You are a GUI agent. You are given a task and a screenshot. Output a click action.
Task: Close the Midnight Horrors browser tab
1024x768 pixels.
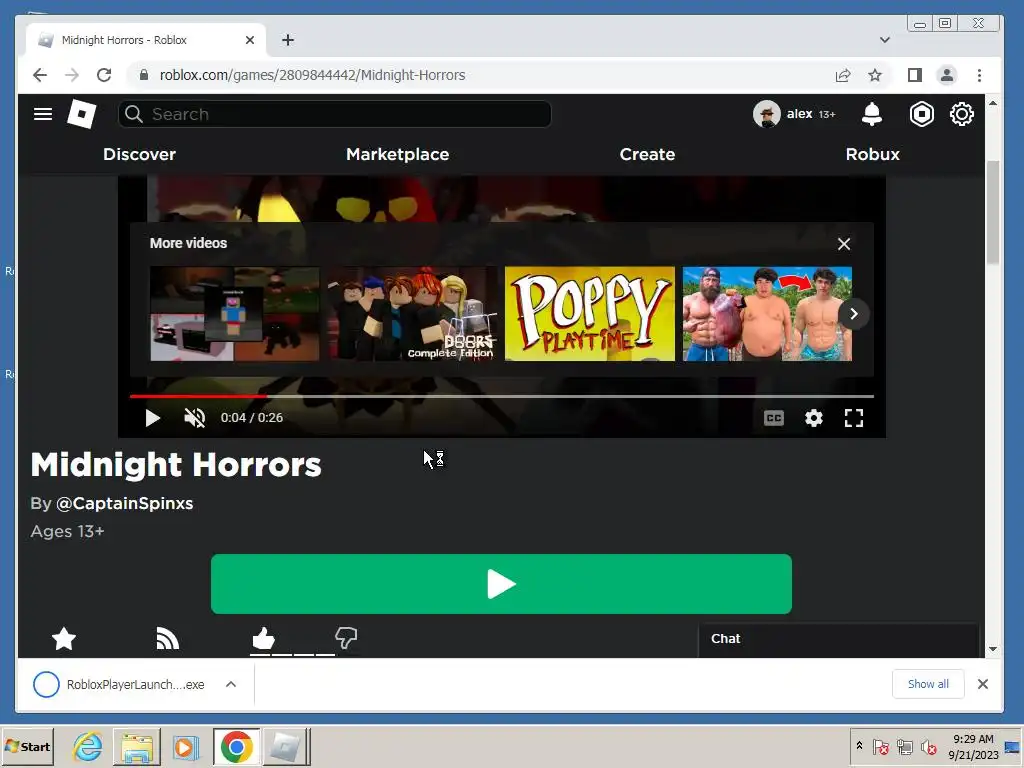click(x=249, y=40)
